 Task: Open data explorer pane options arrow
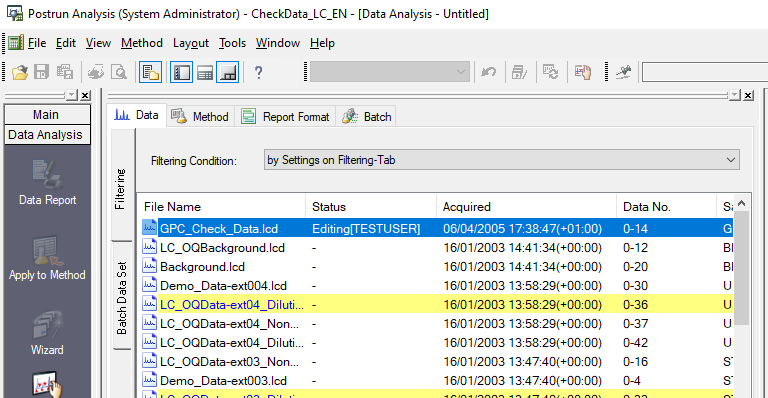735,95
